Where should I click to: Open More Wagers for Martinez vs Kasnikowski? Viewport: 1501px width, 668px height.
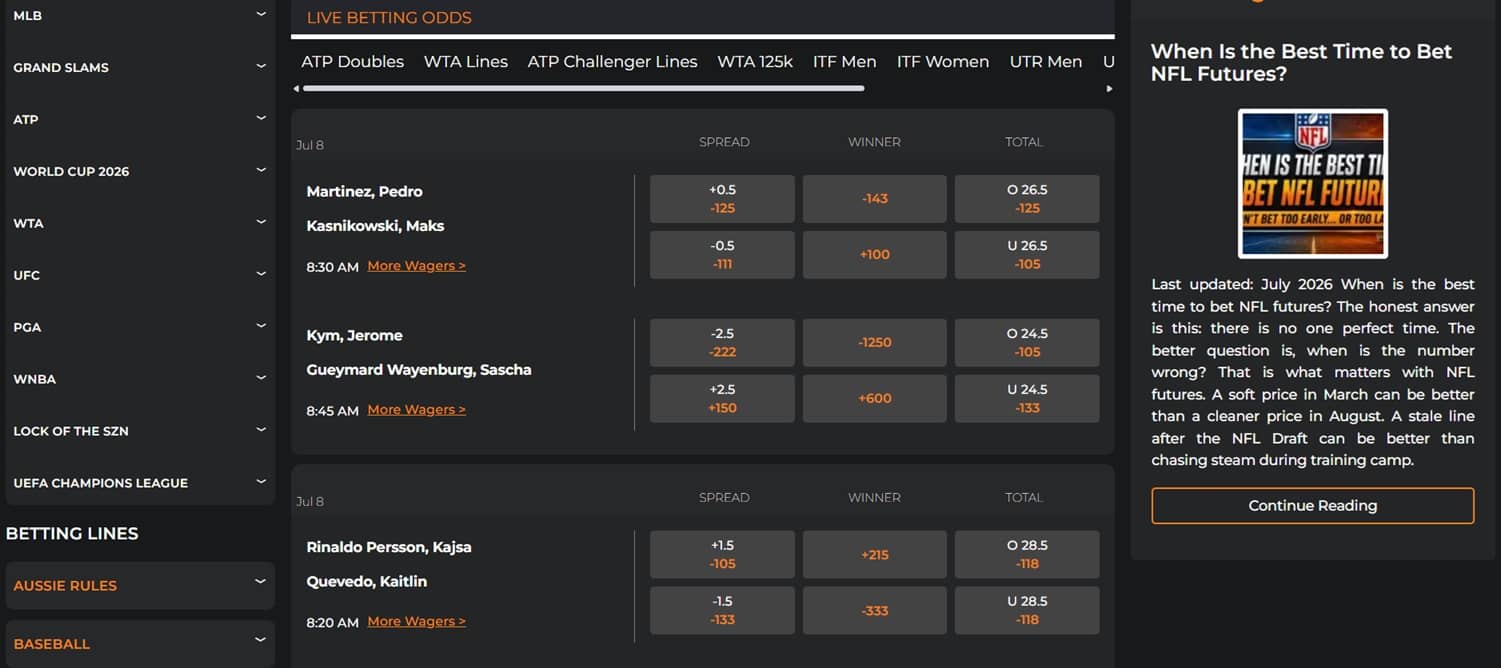(x=416, y=266)
